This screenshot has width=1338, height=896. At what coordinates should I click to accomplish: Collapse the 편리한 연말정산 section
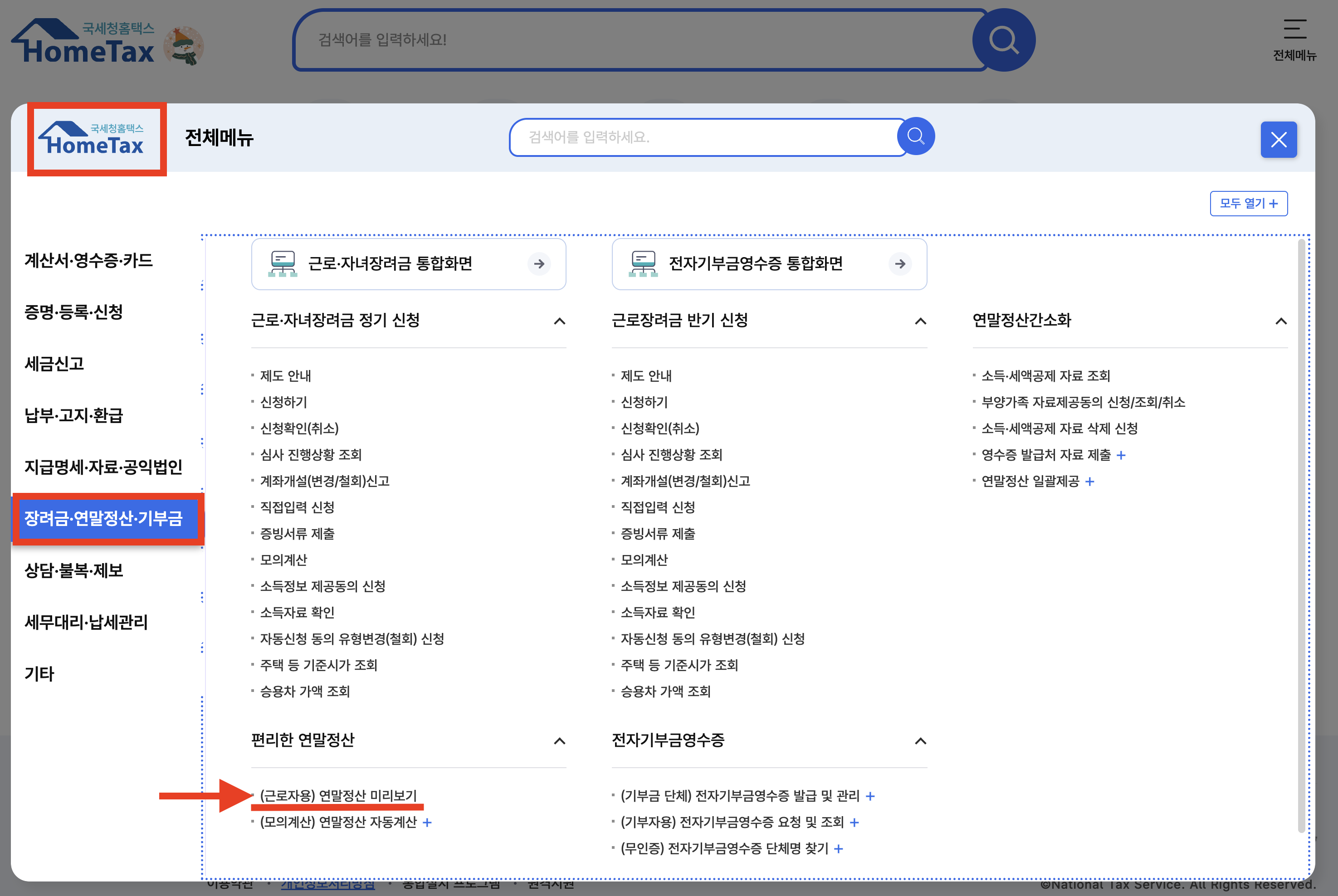pos(560,741)
